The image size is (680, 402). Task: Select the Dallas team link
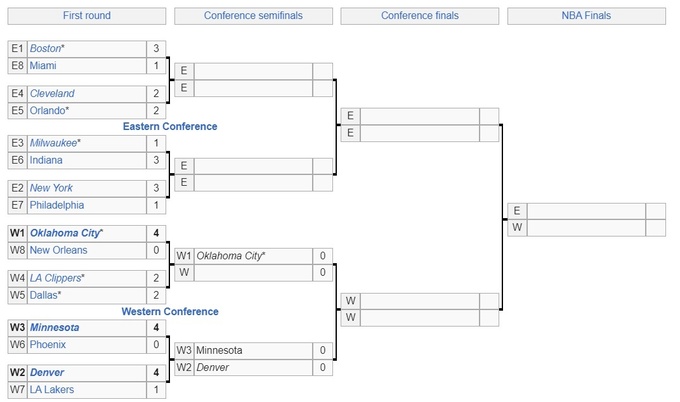(46, 295)
